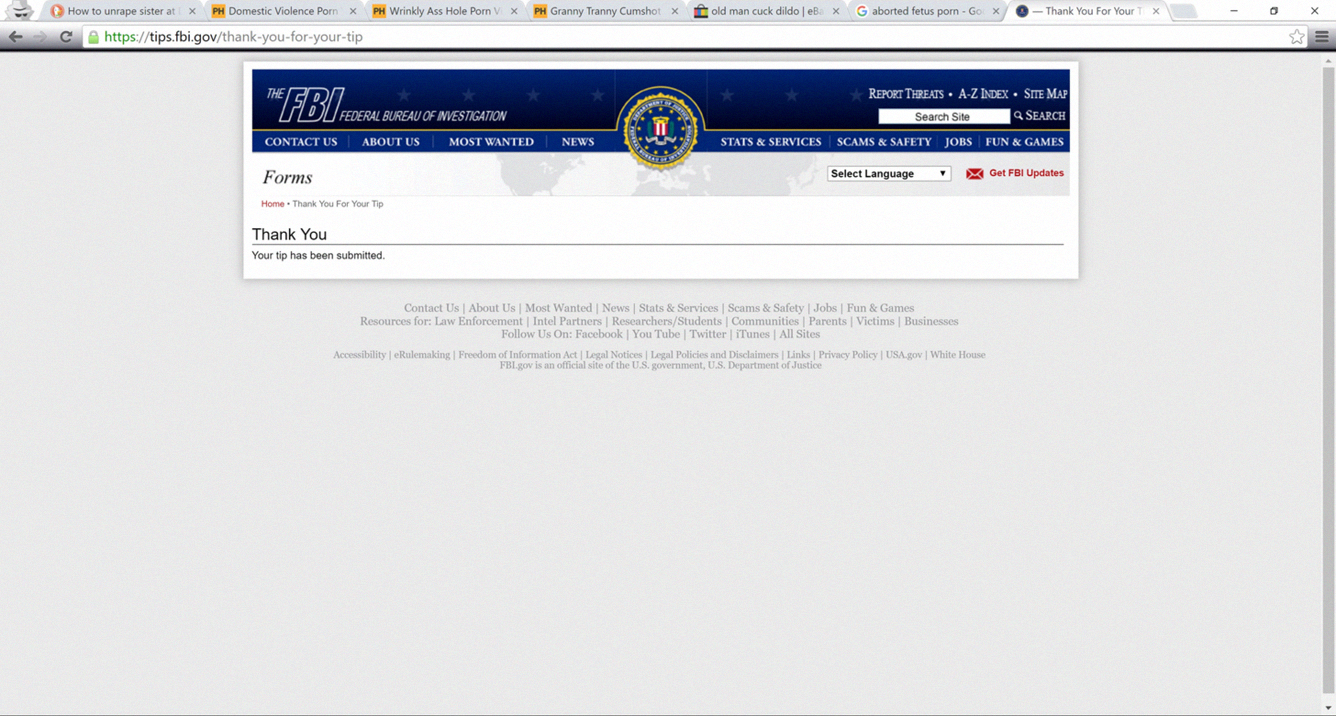Screen dimensions: 1336x716
Task: Open the footer Victims link
Action: [875, 321]
